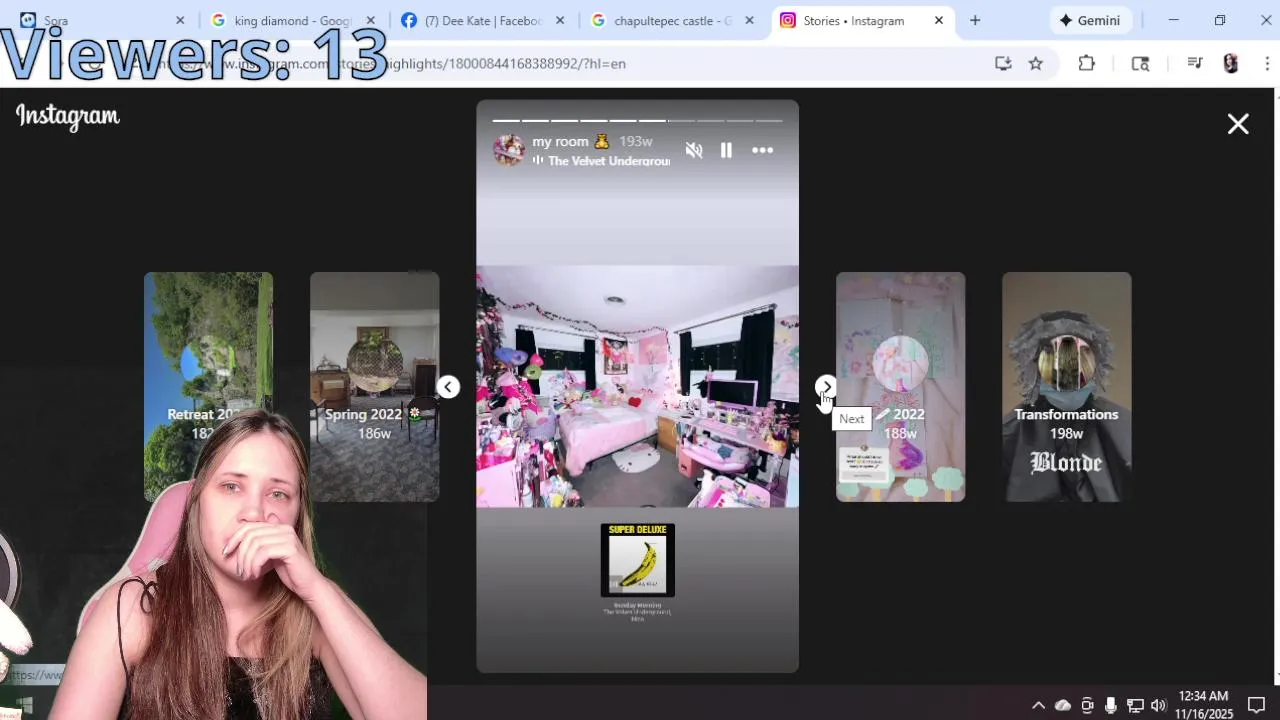The height and width of the screenshot is (720, 1280).
Task: Open the Transformations highlight card
Action: (x=1066, y=387)
